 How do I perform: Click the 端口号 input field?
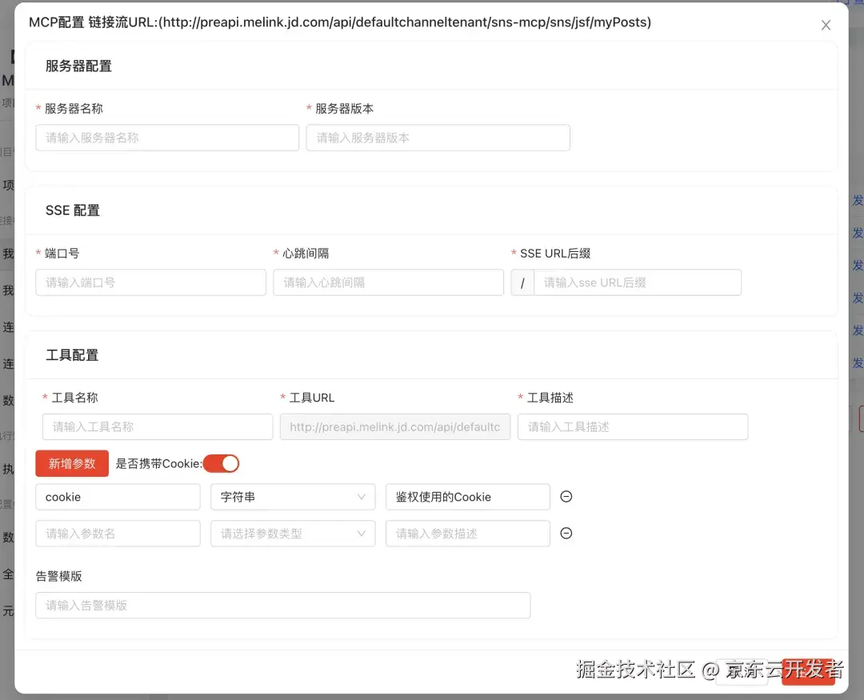click(x=151, y=282)
